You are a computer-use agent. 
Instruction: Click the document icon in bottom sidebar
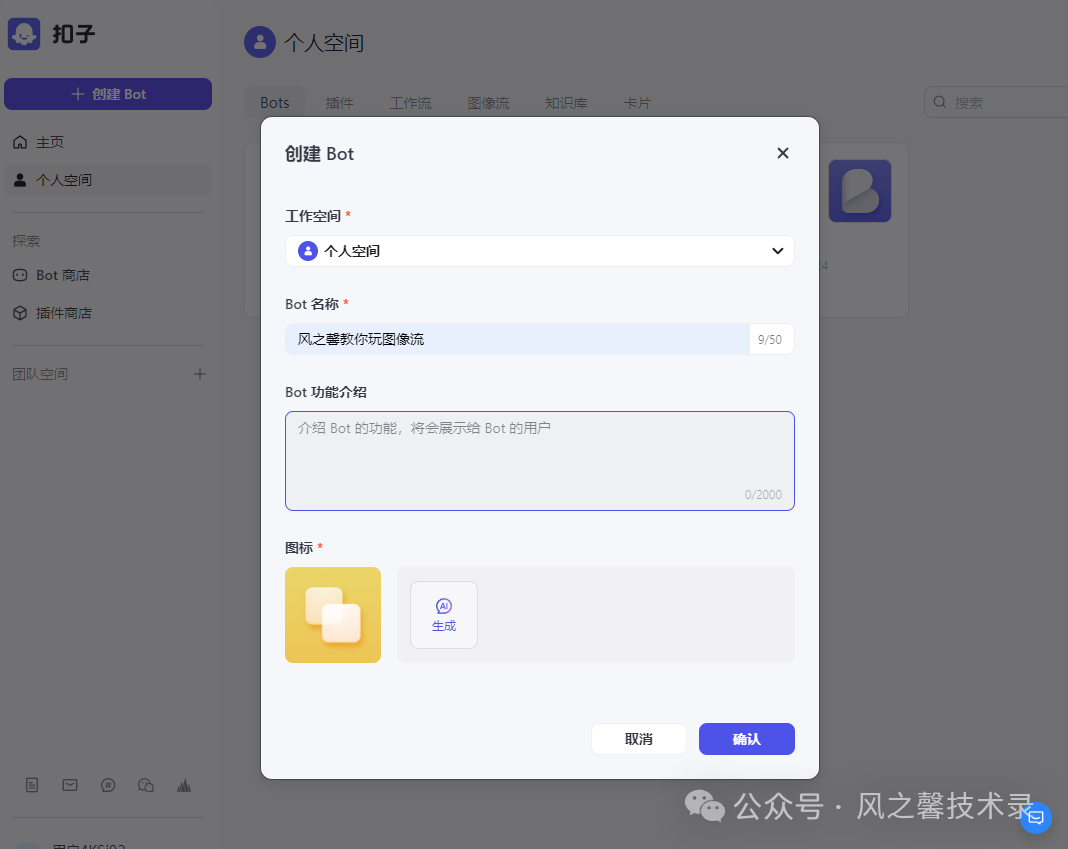(x=32, y=785)
